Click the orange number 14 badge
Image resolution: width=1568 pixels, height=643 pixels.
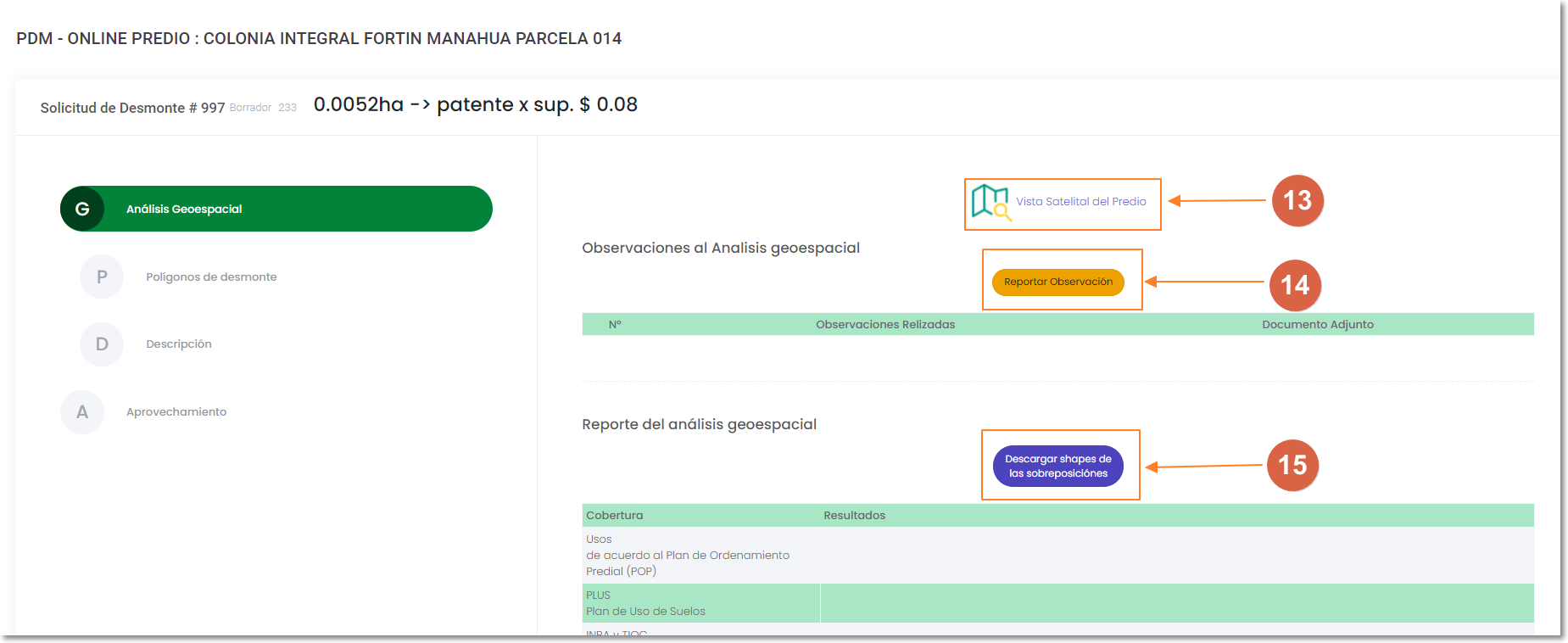[1294, 285]
